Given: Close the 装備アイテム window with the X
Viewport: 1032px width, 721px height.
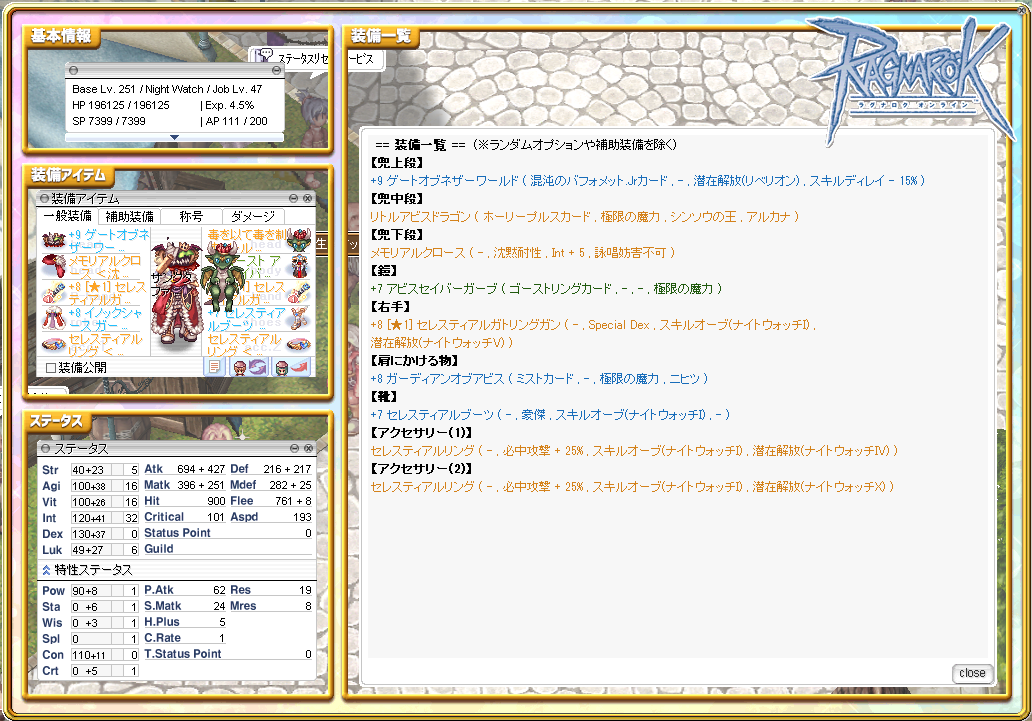Looking at the screenshot, I should click(307, 198).
